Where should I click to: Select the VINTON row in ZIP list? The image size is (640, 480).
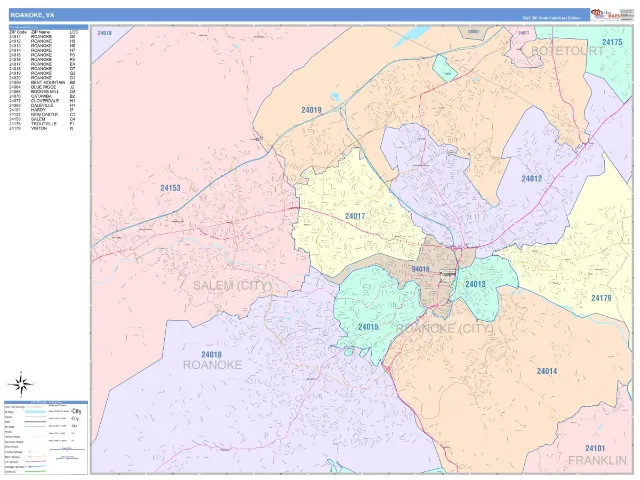(x=42, y=128)
